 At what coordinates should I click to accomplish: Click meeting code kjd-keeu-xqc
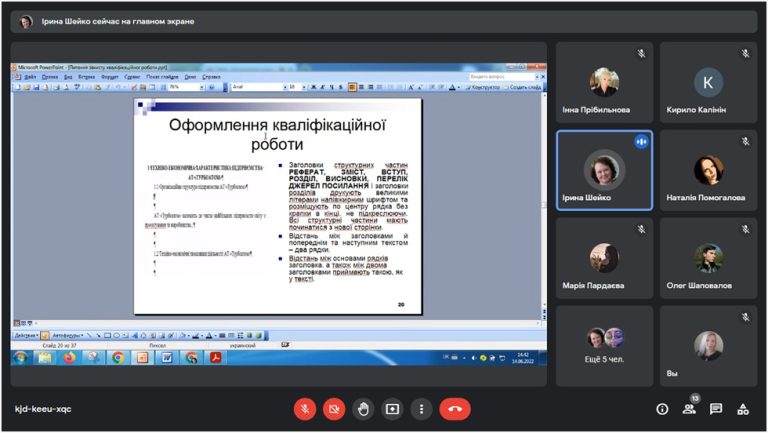pos(43,409)
